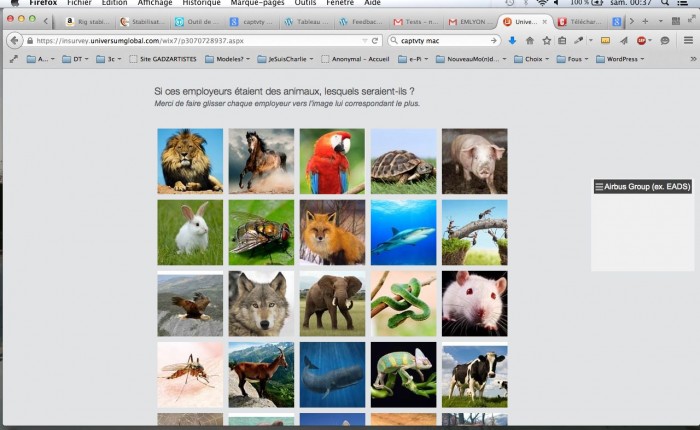700x430 pixels.
Task: Click the padlock site identity icon
Action: (x=30, y=41)
